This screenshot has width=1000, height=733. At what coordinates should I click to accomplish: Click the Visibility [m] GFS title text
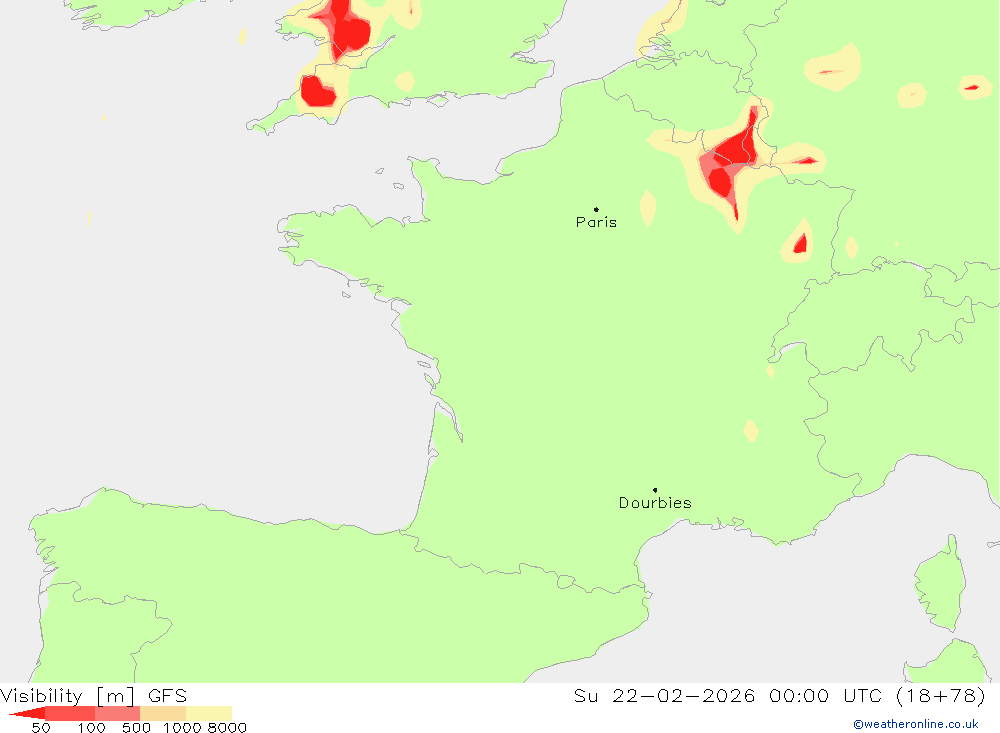pyautogui.click(x=94, y=695)
